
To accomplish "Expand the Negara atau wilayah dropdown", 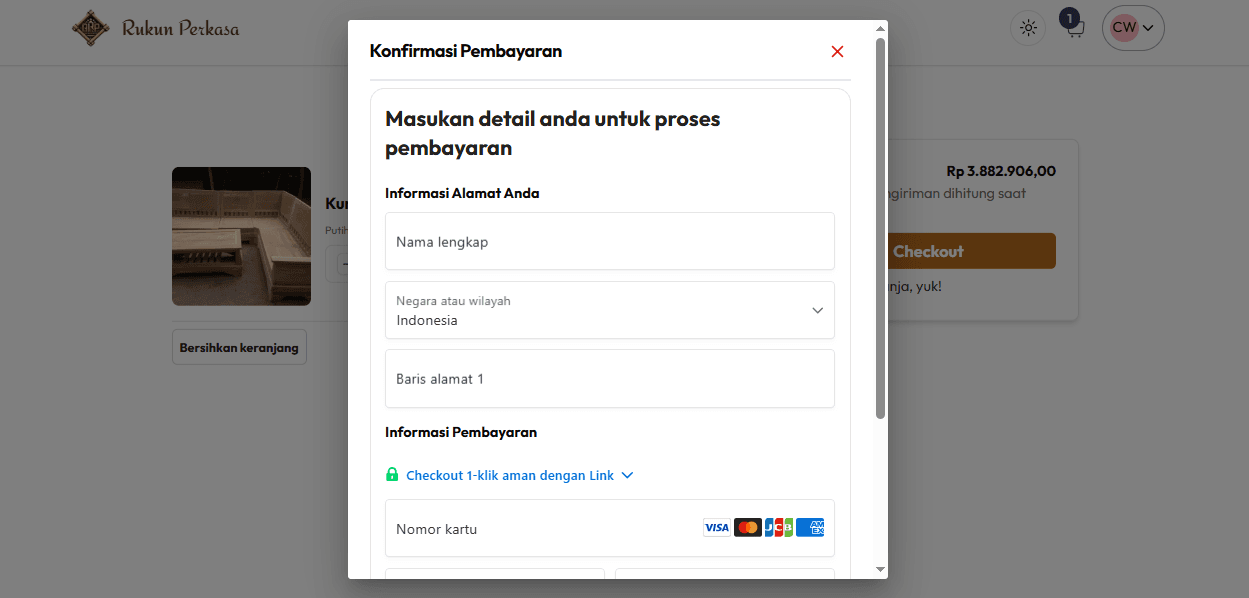I will pos(610,310).
